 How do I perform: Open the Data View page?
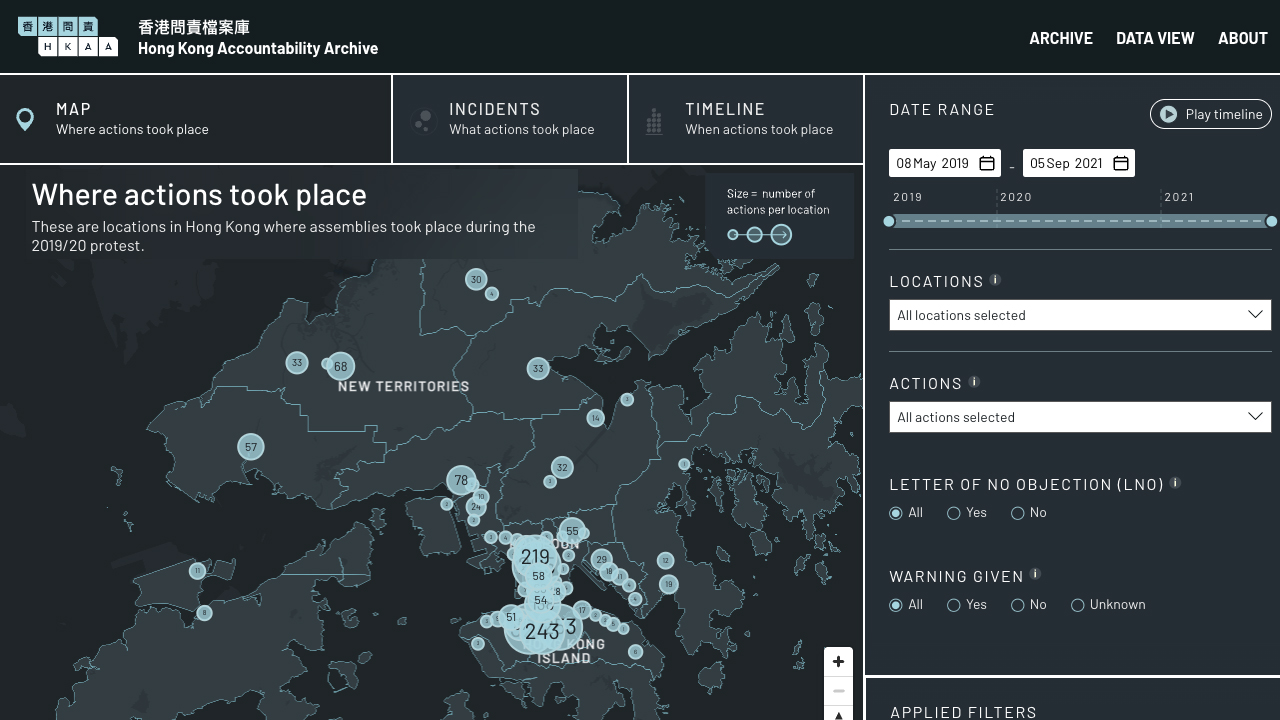(x=1155, y=38)
